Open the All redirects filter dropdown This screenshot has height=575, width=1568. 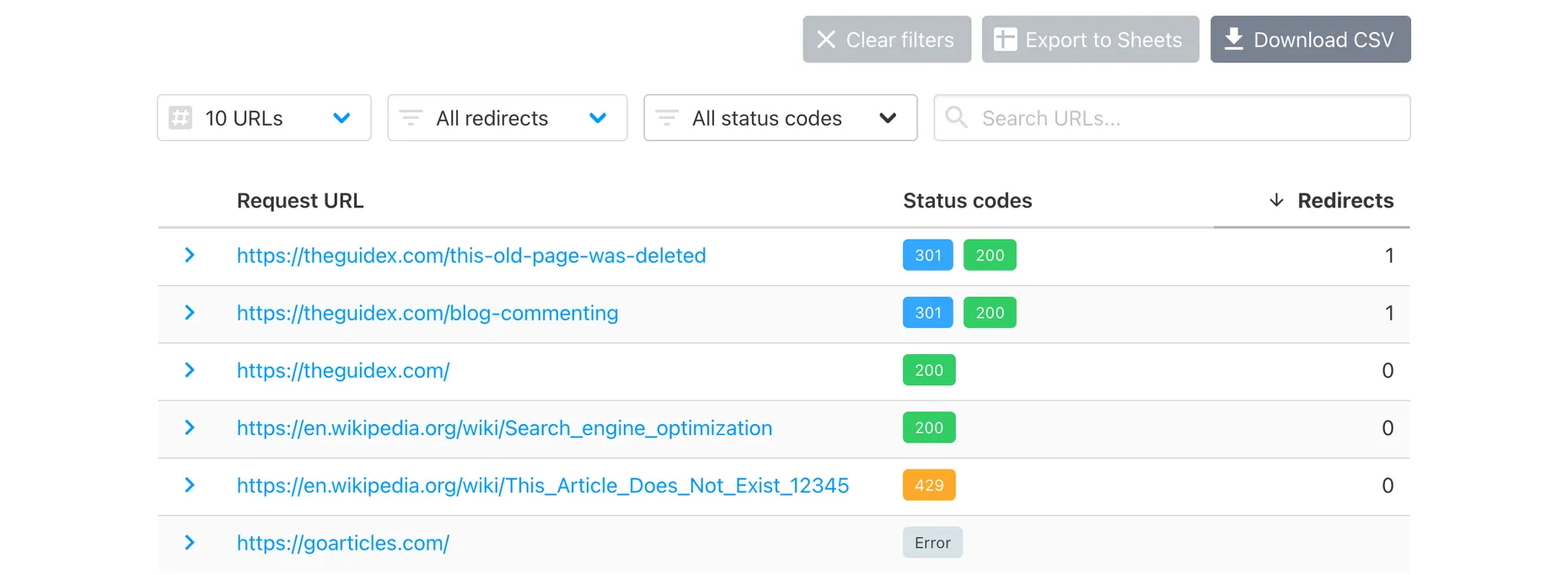(507, 118)
